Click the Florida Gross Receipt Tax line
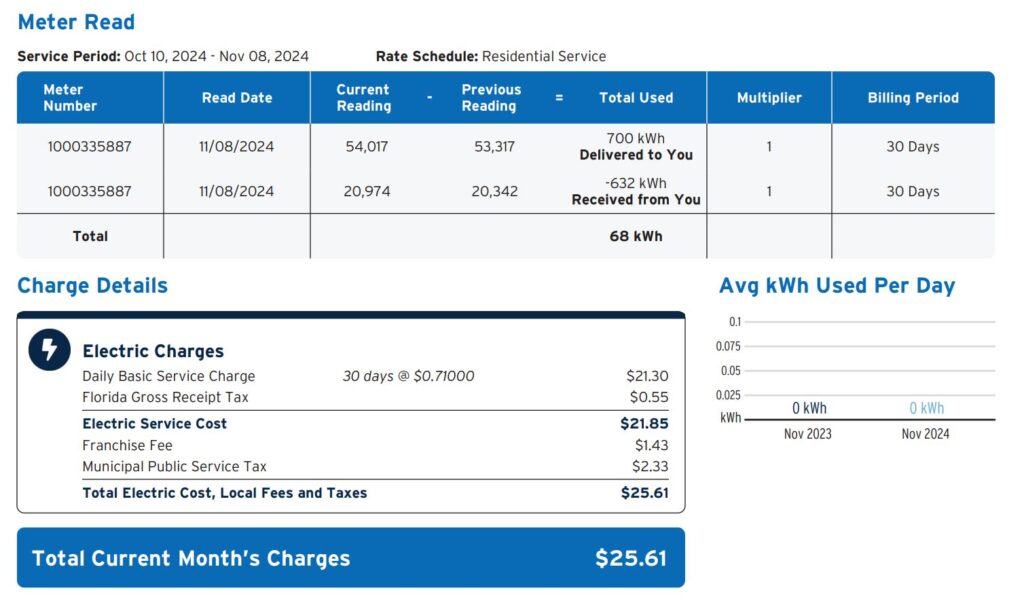This screenshot has height=603, width=1024. pyautogui.click(x=165, y=397)
